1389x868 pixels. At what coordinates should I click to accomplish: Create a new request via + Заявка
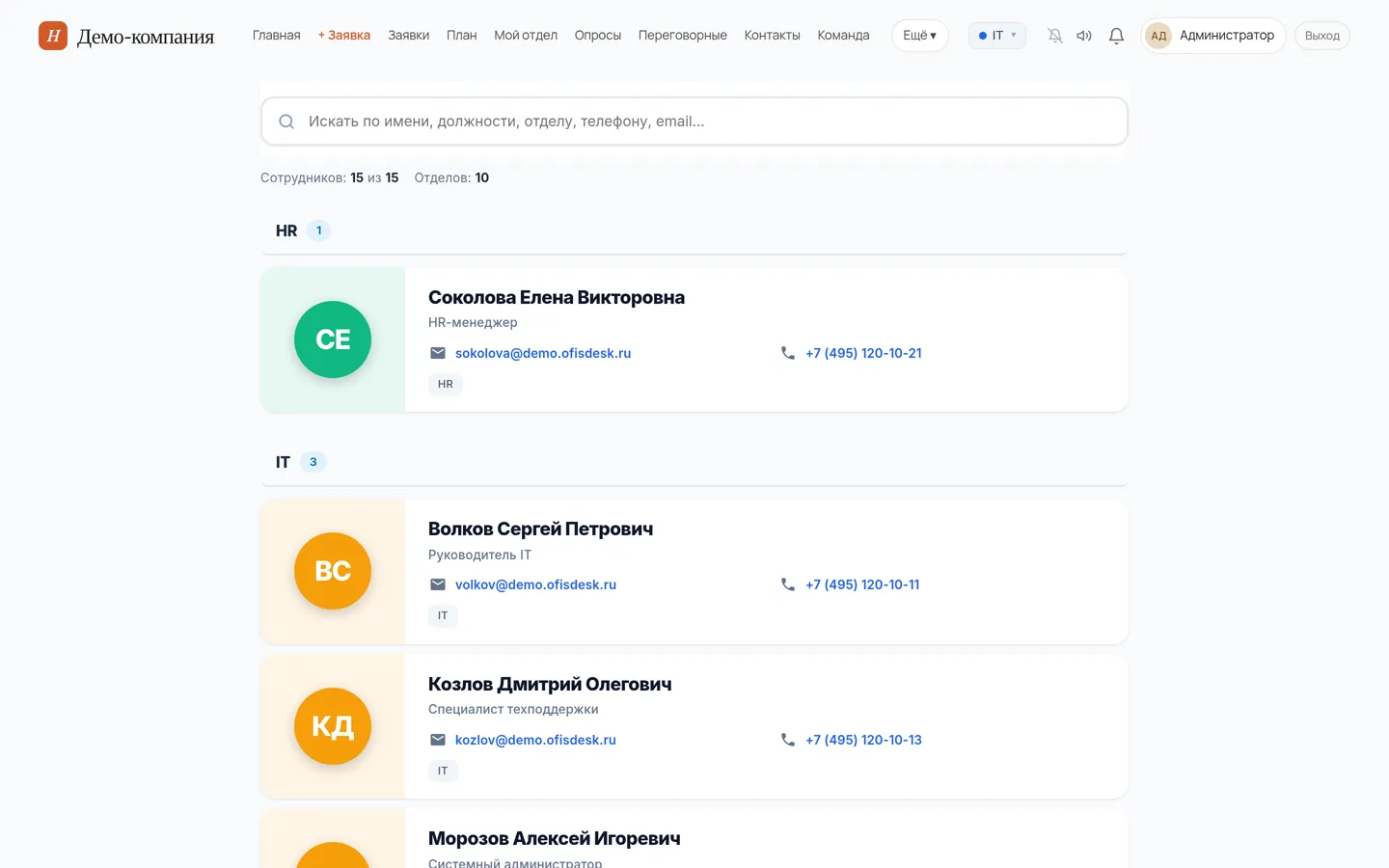[344, 36]
